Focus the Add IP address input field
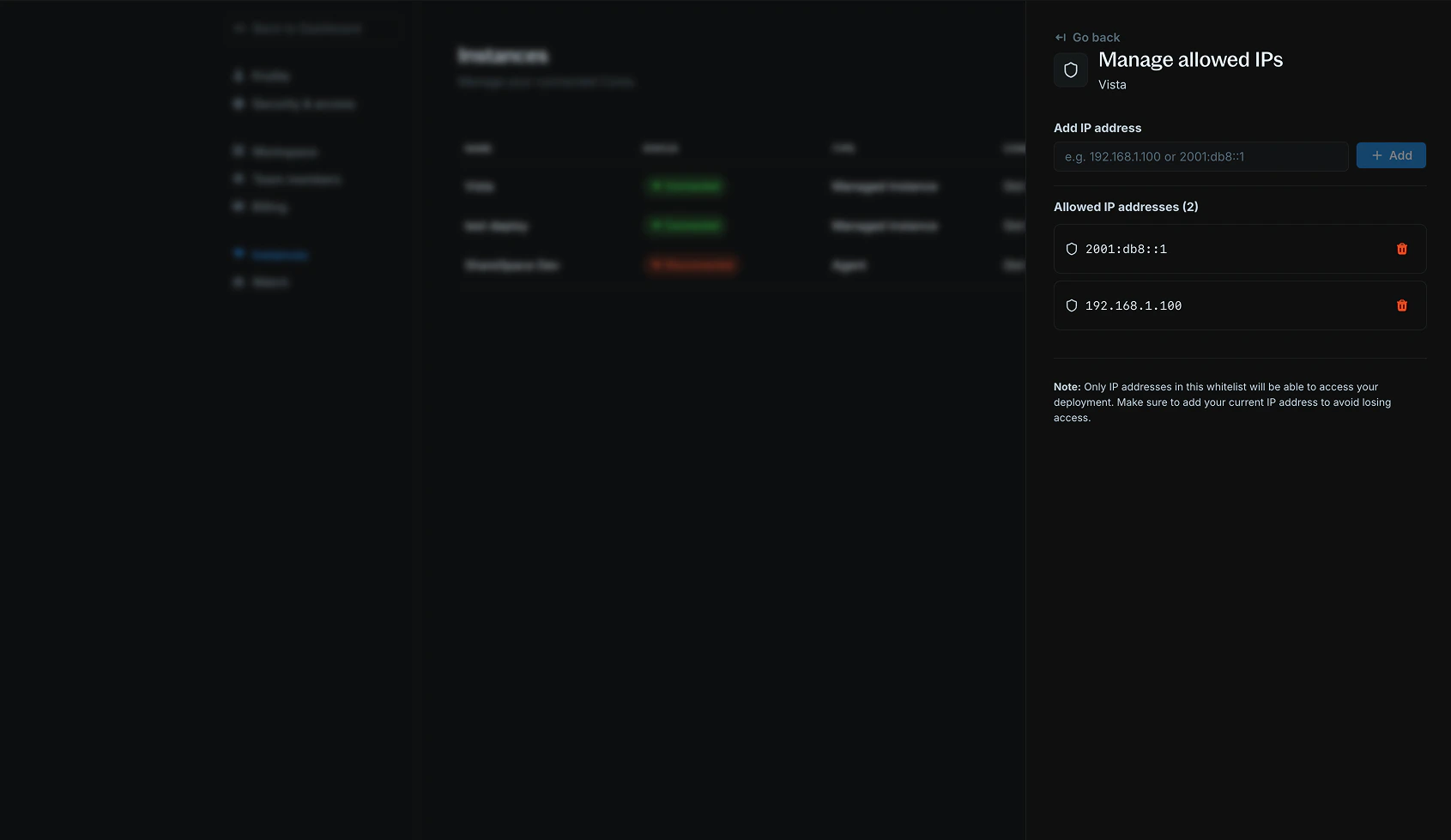Viewport: 1451px width, 840px height. (1201, 156)
